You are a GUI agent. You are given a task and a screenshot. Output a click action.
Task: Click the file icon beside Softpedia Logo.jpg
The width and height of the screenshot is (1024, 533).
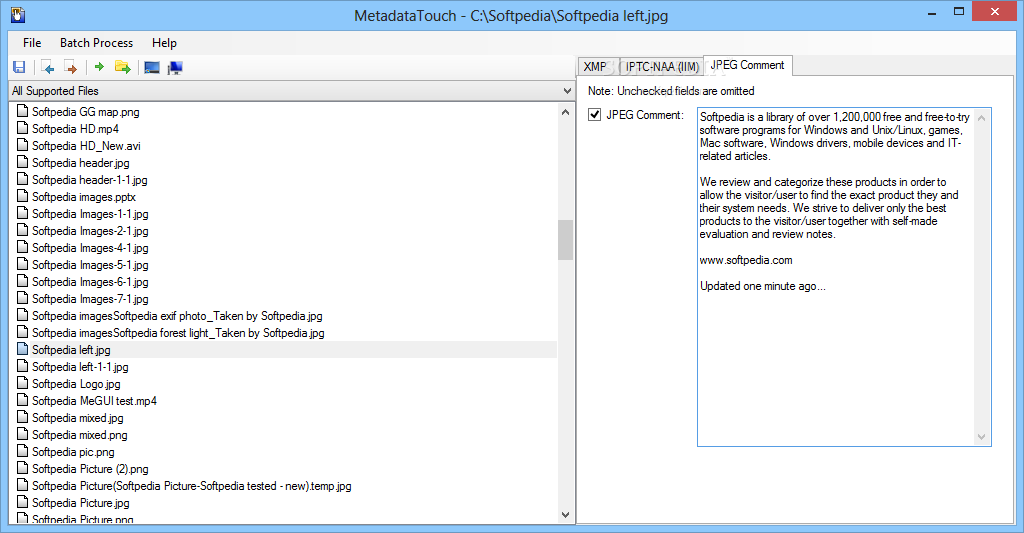tap(22, 383)
